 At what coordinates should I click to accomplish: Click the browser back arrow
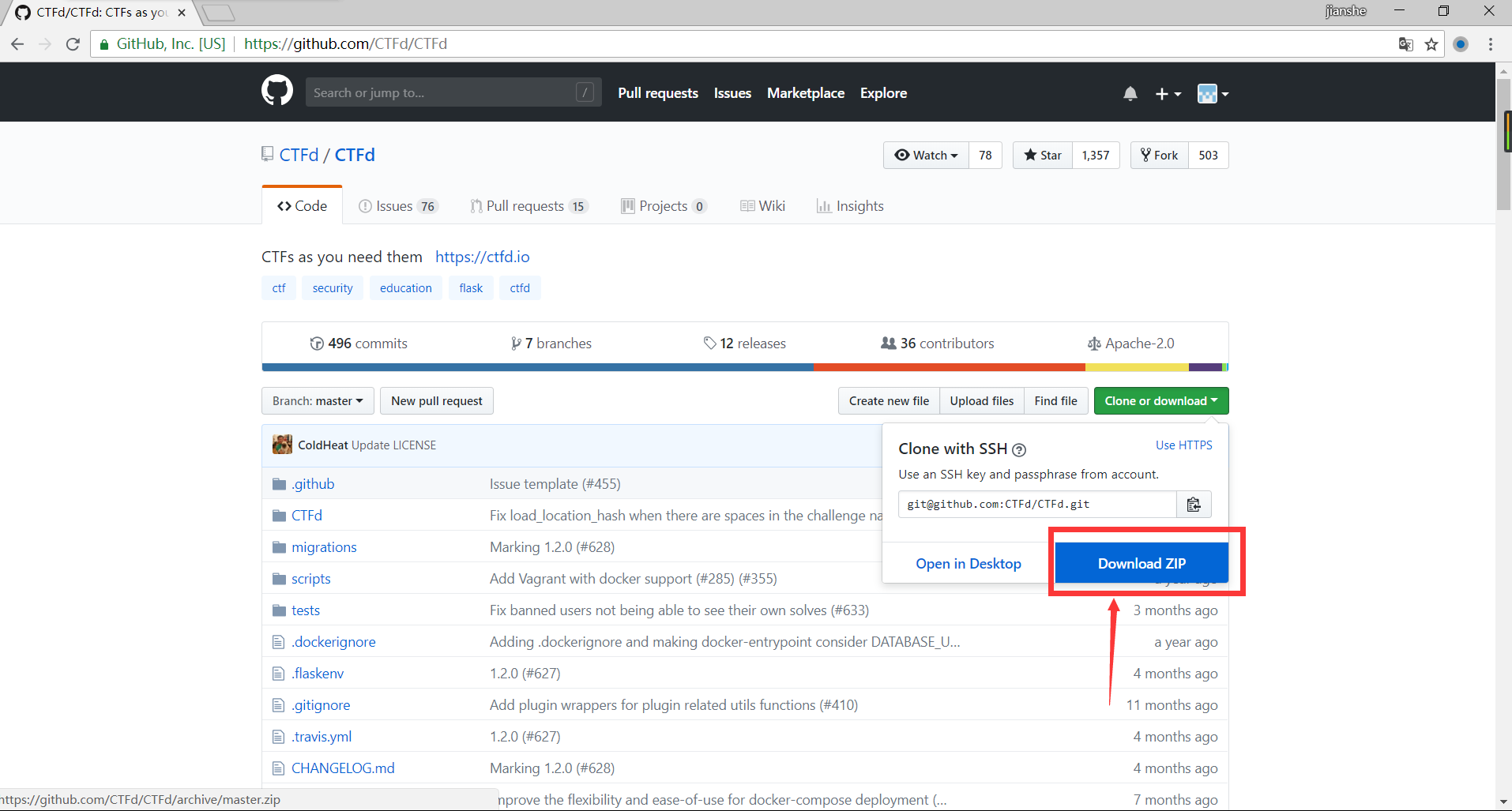pyautogui.click(x=17, y=44)
